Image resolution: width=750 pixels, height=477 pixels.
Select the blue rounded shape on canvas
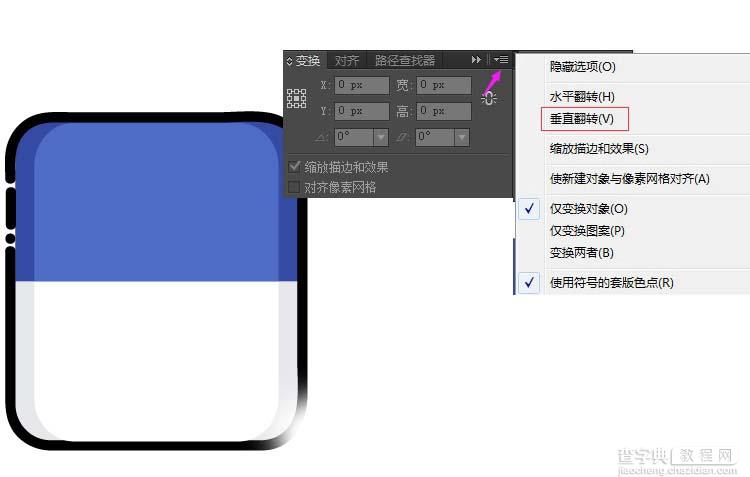[156, 201]
